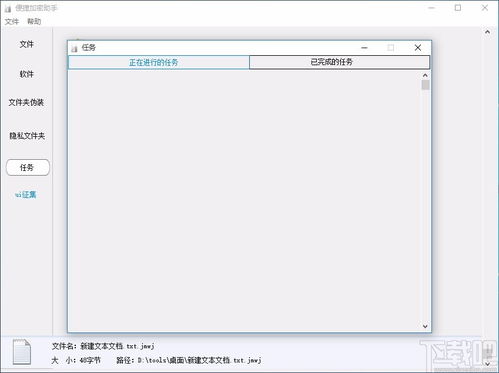
Task: Click the 任务 sidebar button
Action: 28,167
